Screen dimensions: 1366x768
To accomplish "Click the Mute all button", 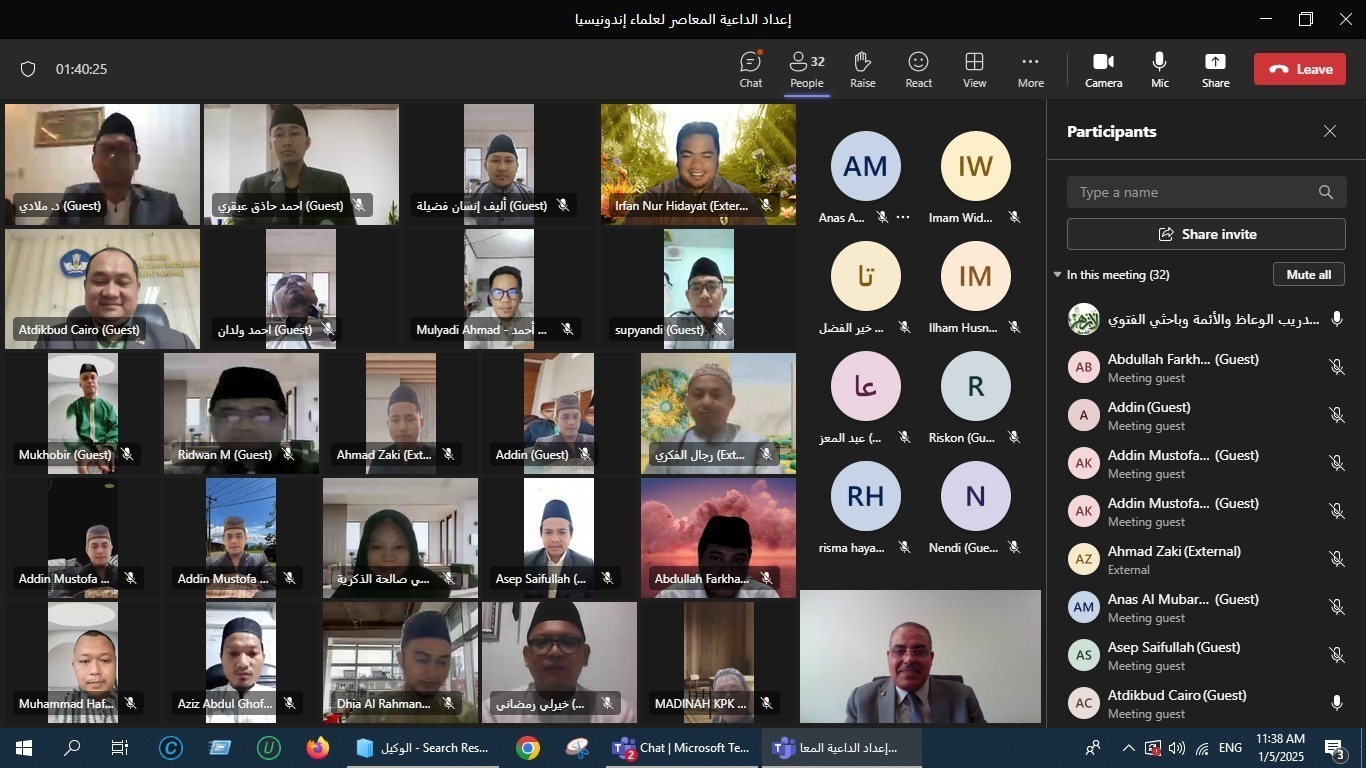I will tap(1308, 274).
